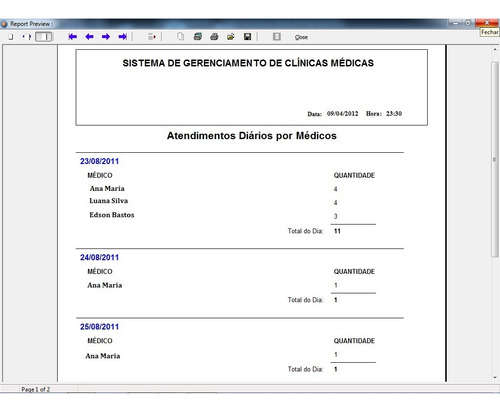Image resolution: width=500 pixels, height=412 pixels.
Task: Print the report with the printer icon
Action: (x=214, y=37)
